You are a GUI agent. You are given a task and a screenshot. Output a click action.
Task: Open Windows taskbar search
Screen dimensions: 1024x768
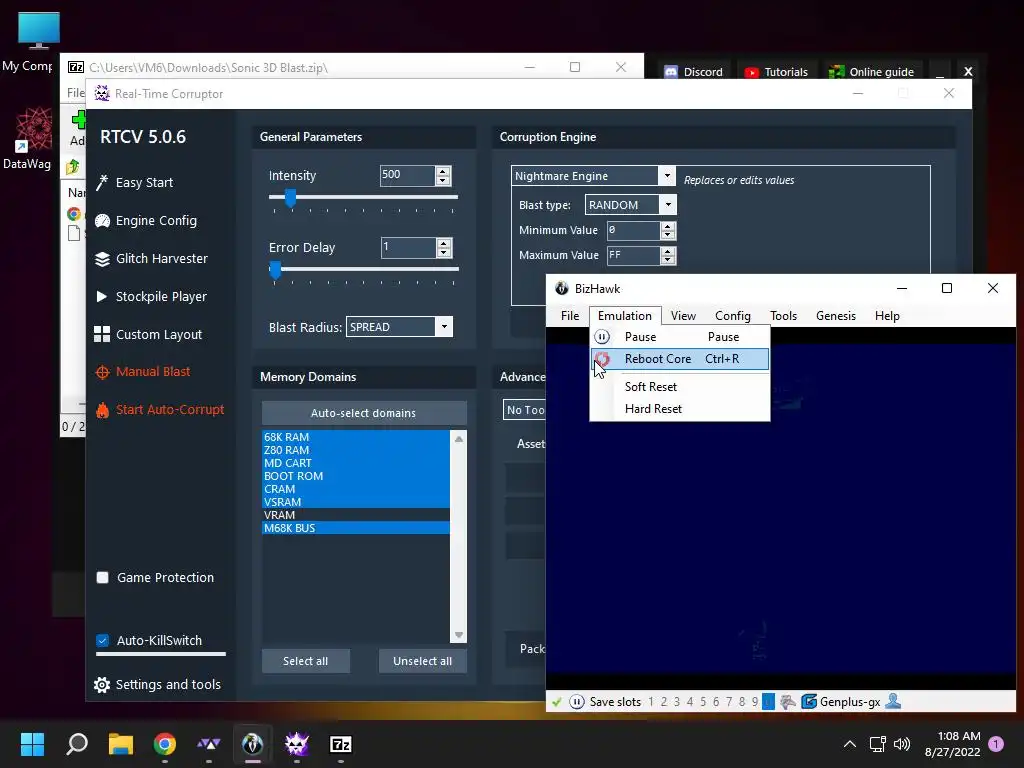coord(77,744)
